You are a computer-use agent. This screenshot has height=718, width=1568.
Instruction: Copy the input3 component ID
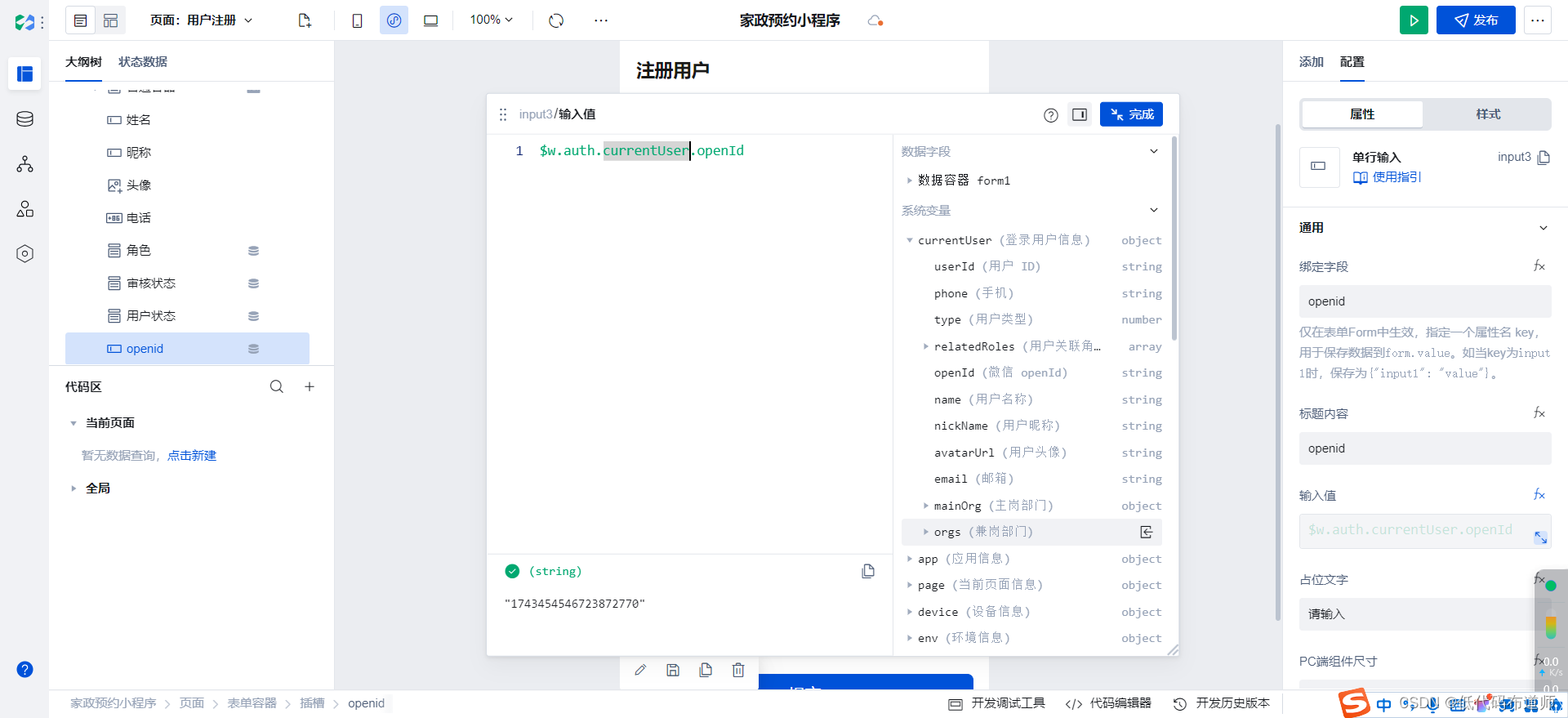coord(1543,157)
